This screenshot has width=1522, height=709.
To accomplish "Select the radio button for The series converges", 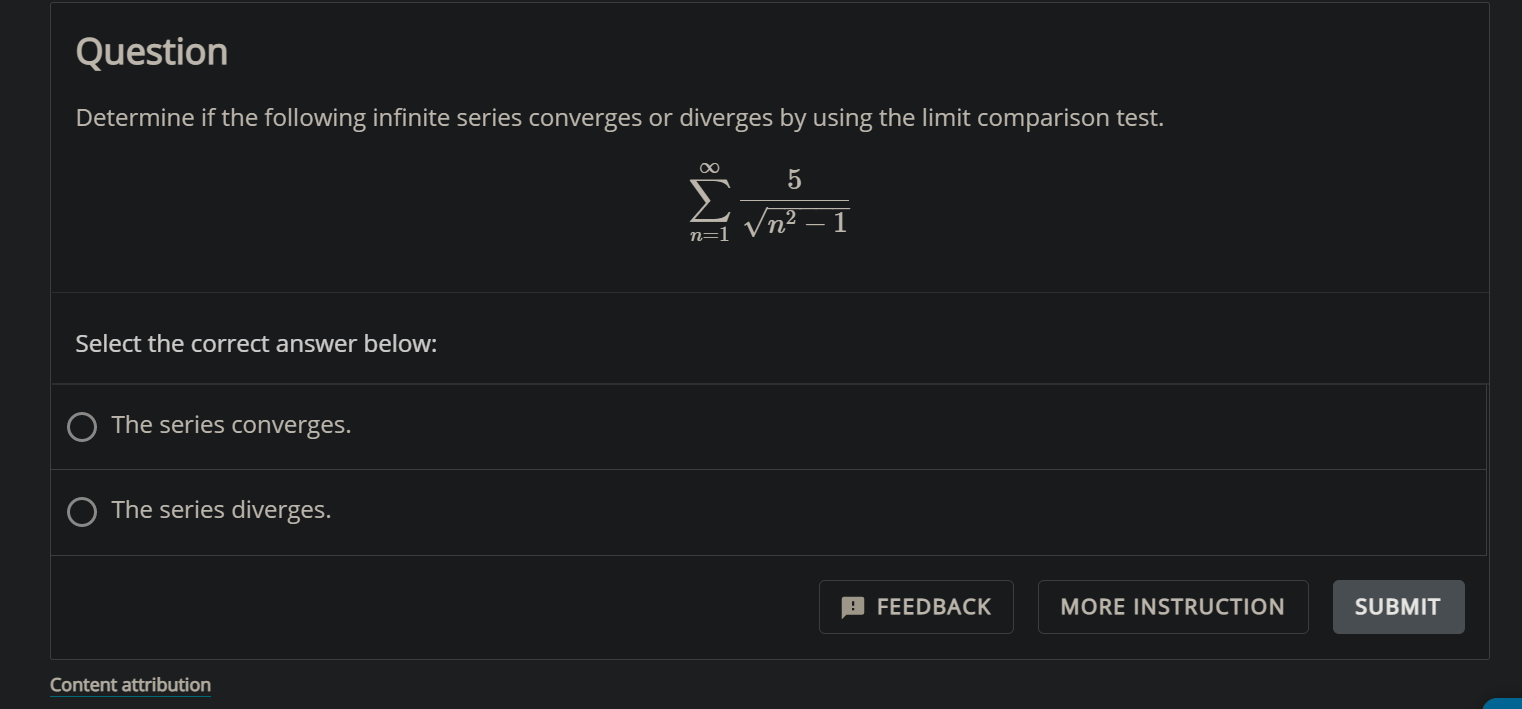I will pyautogui.click(x=81, y=426).
